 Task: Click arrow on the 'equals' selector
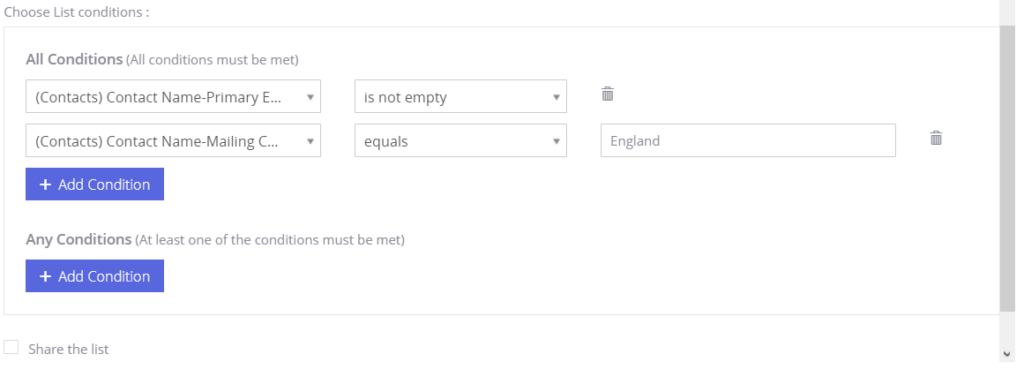pyautogui.click(x=556, y=141)
